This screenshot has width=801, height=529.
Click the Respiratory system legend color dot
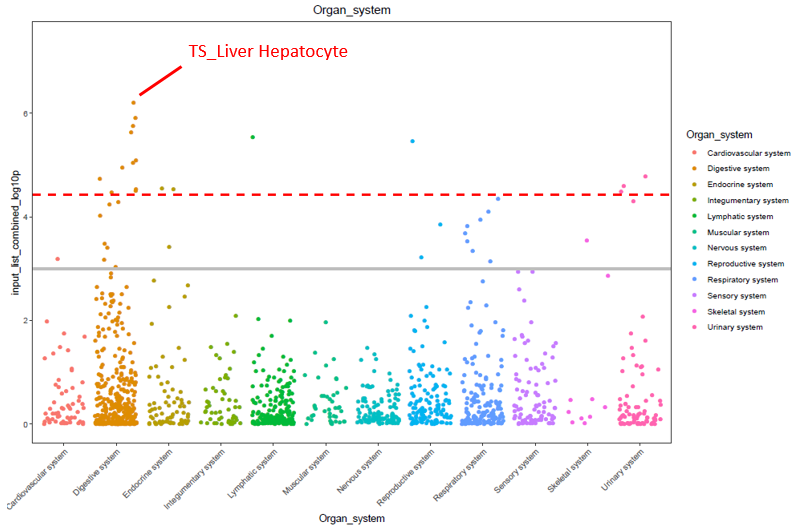pos(695,280)
